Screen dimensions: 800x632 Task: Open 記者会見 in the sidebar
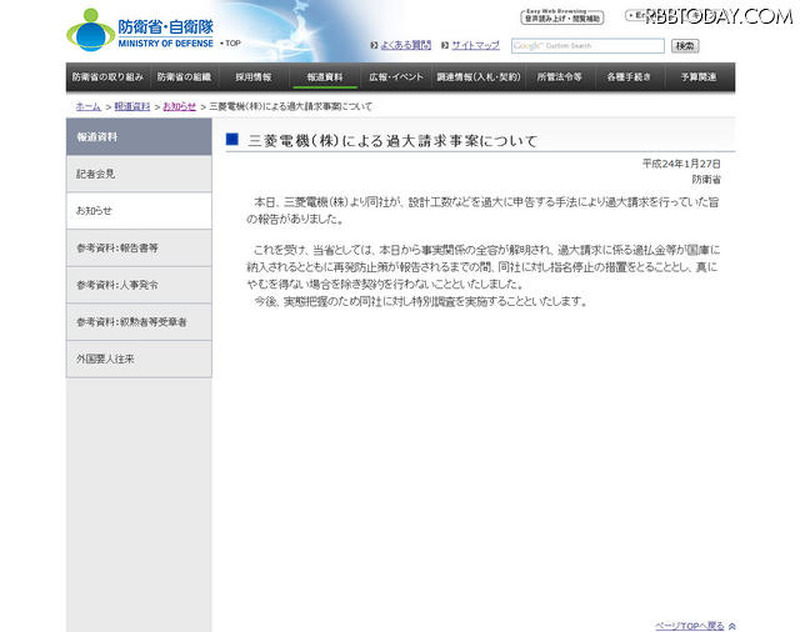(139, 174)
